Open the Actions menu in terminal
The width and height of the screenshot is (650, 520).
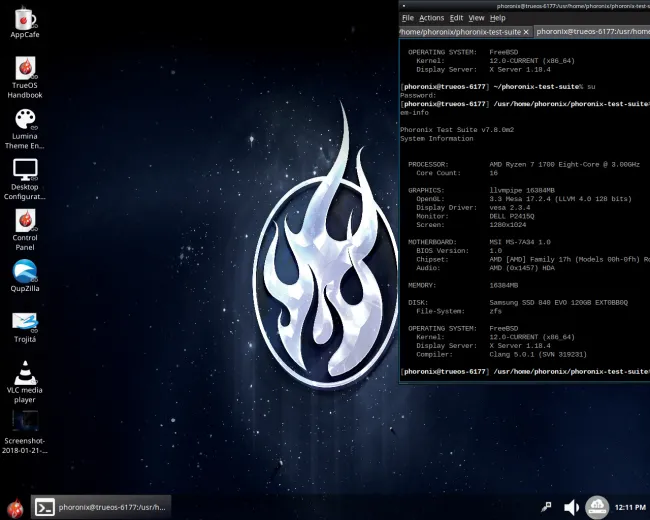pyautogui.click(x=432, y=18)
